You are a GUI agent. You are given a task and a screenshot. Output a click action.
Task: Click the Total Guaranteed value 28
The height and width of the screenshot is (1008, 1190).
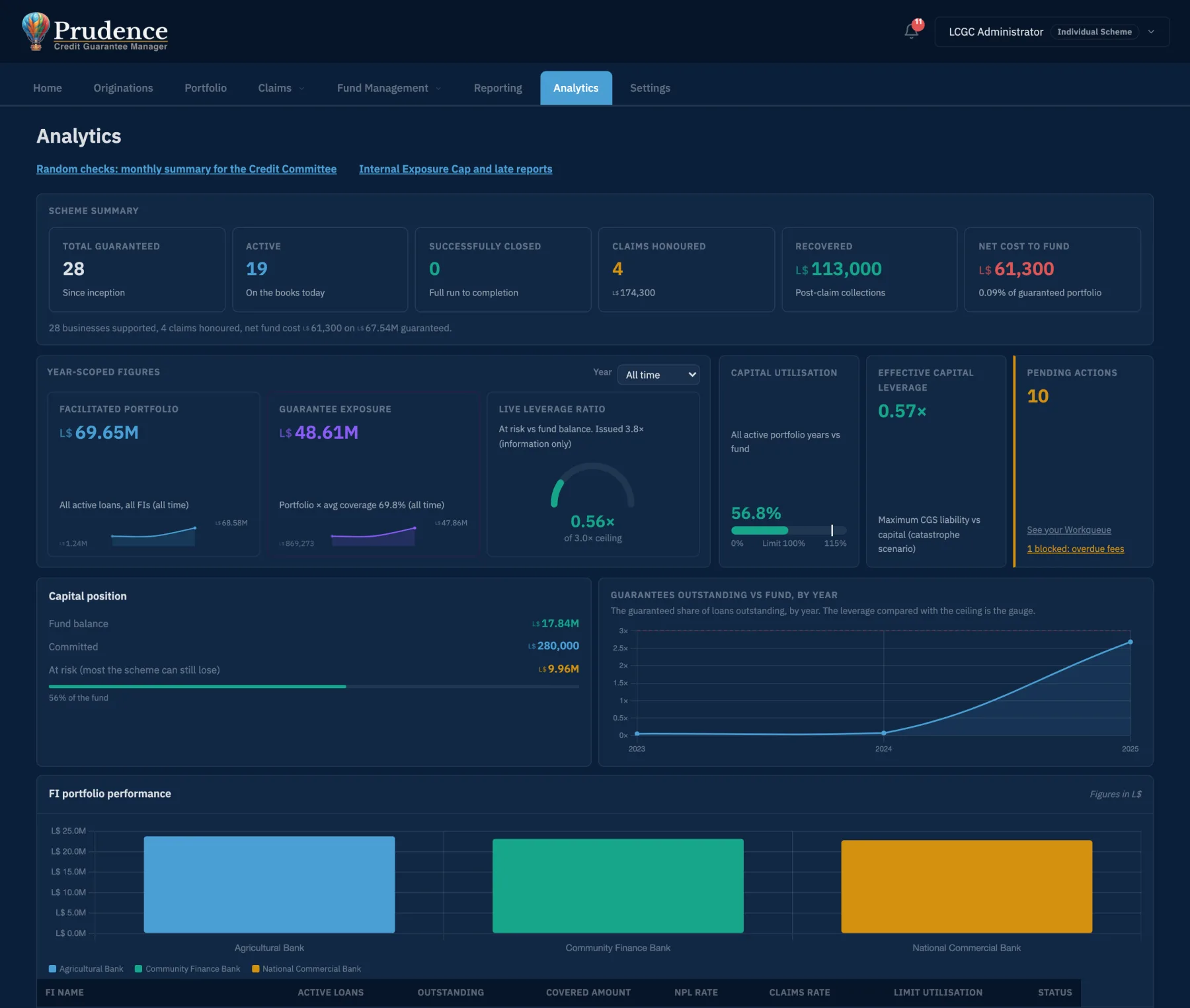pyautogui.click(x=73, y=269)
